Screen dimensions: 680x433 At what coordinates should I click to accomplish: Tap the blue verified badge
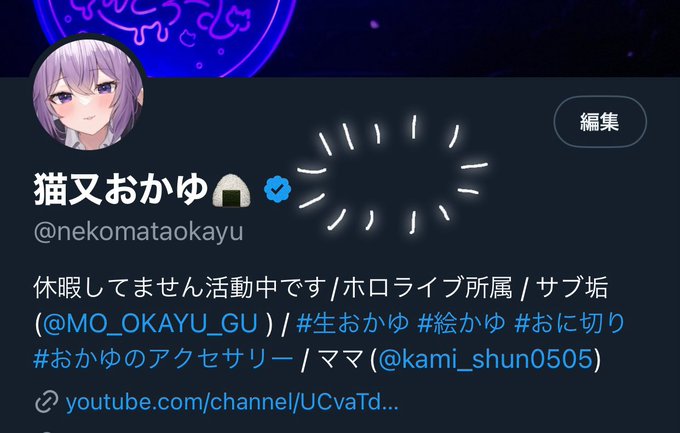coord(278,189)
